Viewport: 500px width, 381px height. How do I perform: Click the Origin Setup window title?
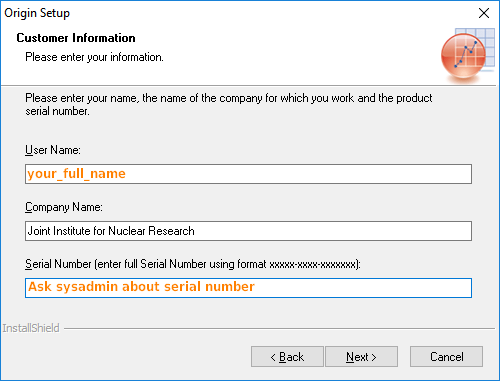point(37,13)
